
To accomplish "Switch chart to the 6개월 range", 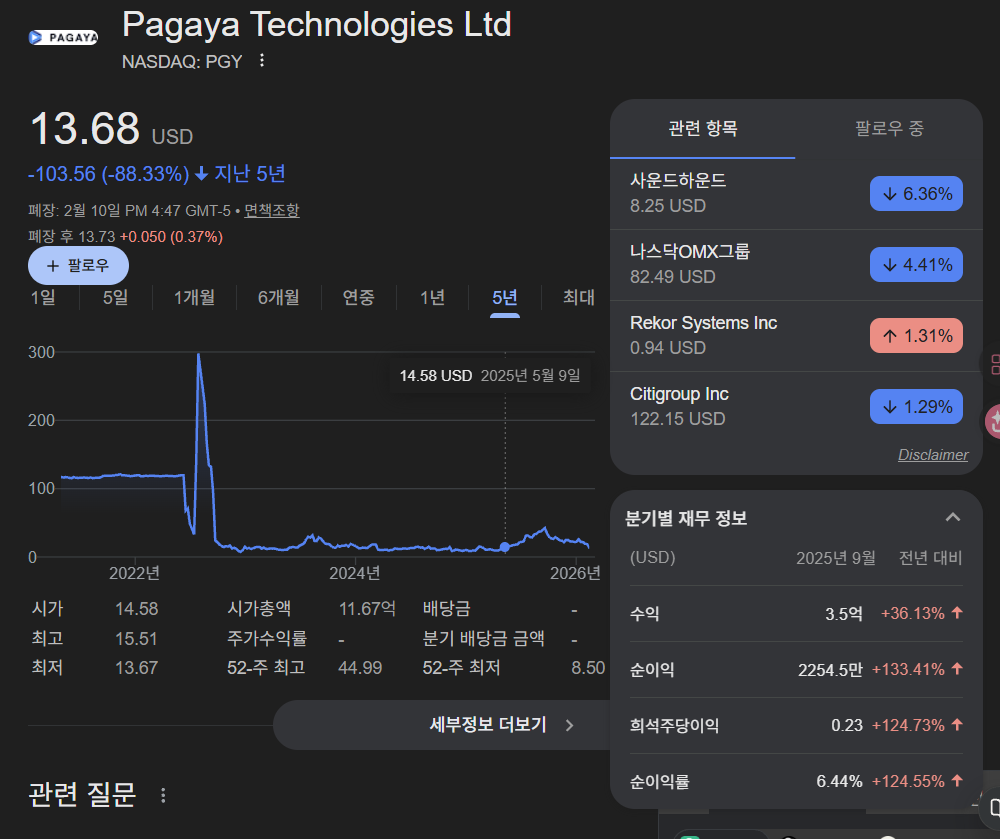I will coord(278,297).
